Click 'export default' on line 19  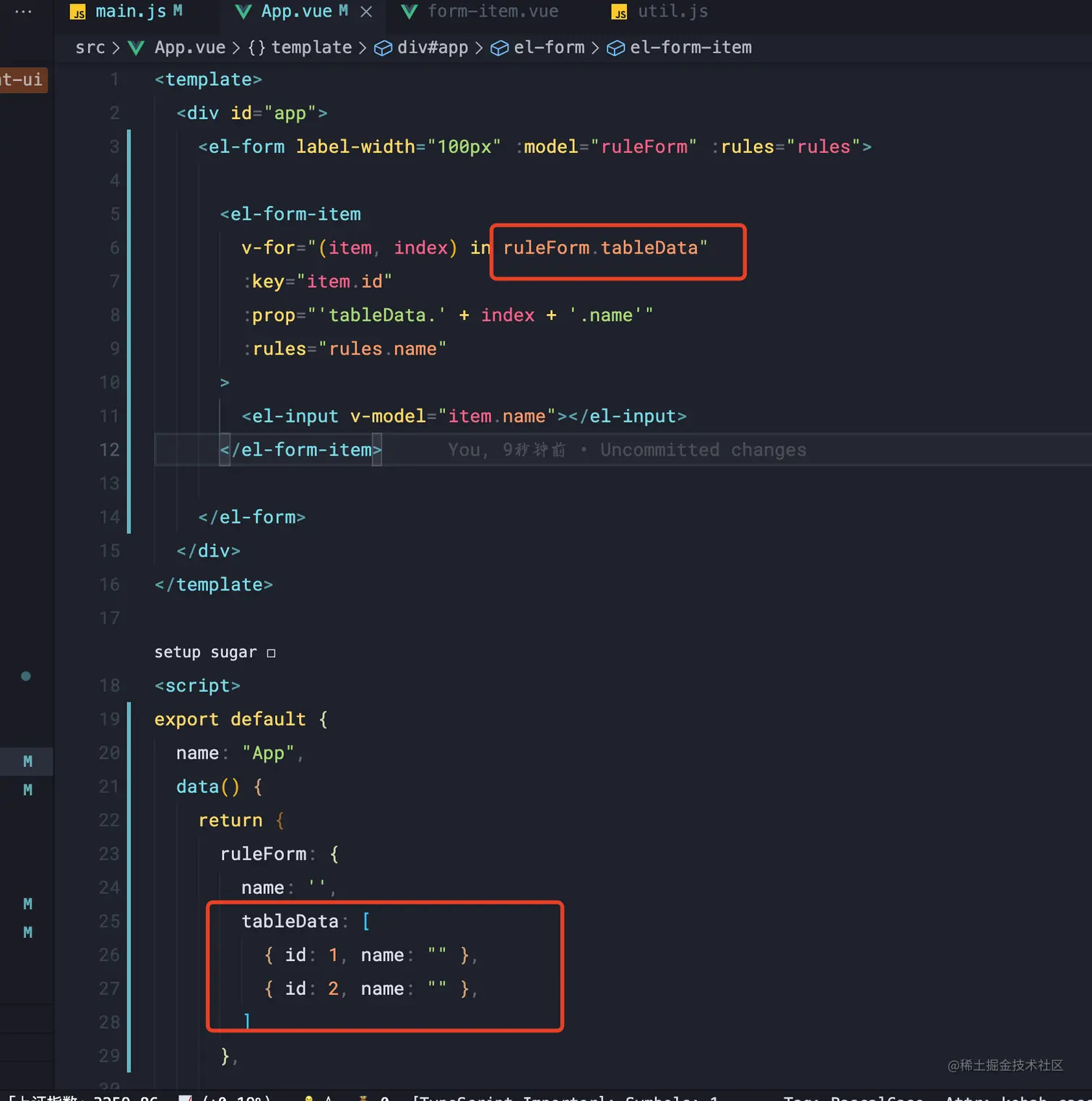230,719
